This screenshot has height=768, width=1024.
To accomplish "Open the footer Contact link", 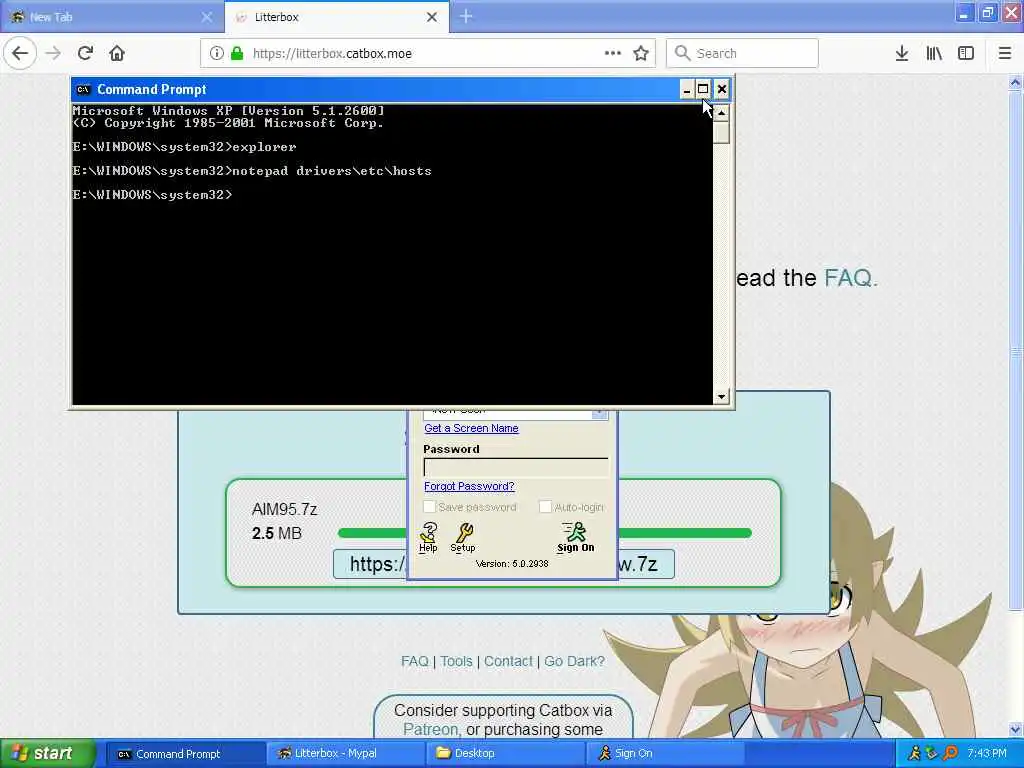I will (x=508, y=662).
